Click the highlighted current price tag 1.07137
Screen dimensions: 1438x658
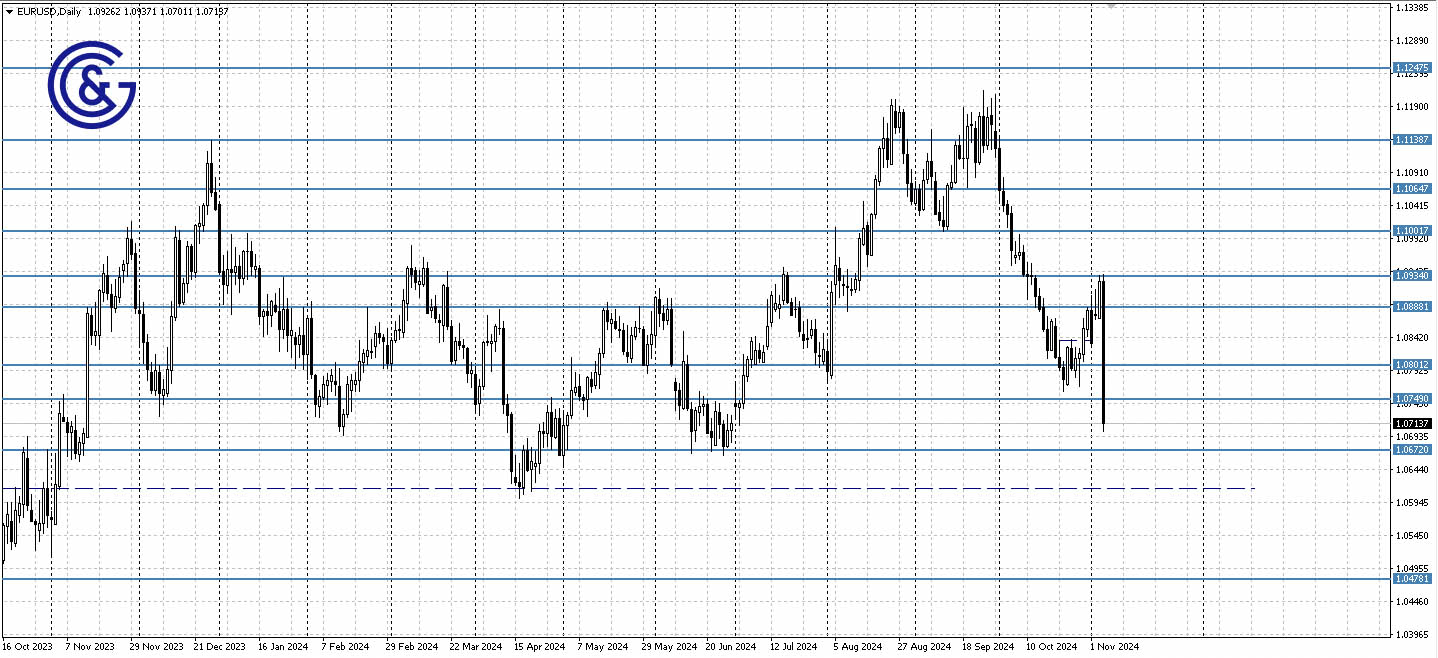point(1410,424)
